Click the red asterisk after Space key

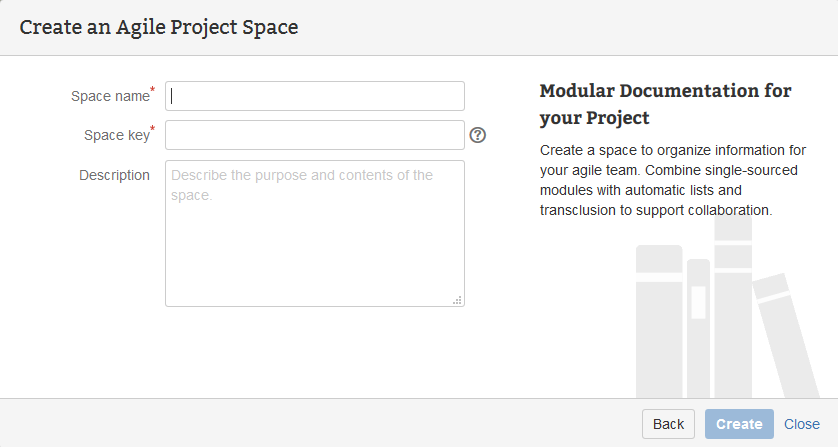coord(153,130)
